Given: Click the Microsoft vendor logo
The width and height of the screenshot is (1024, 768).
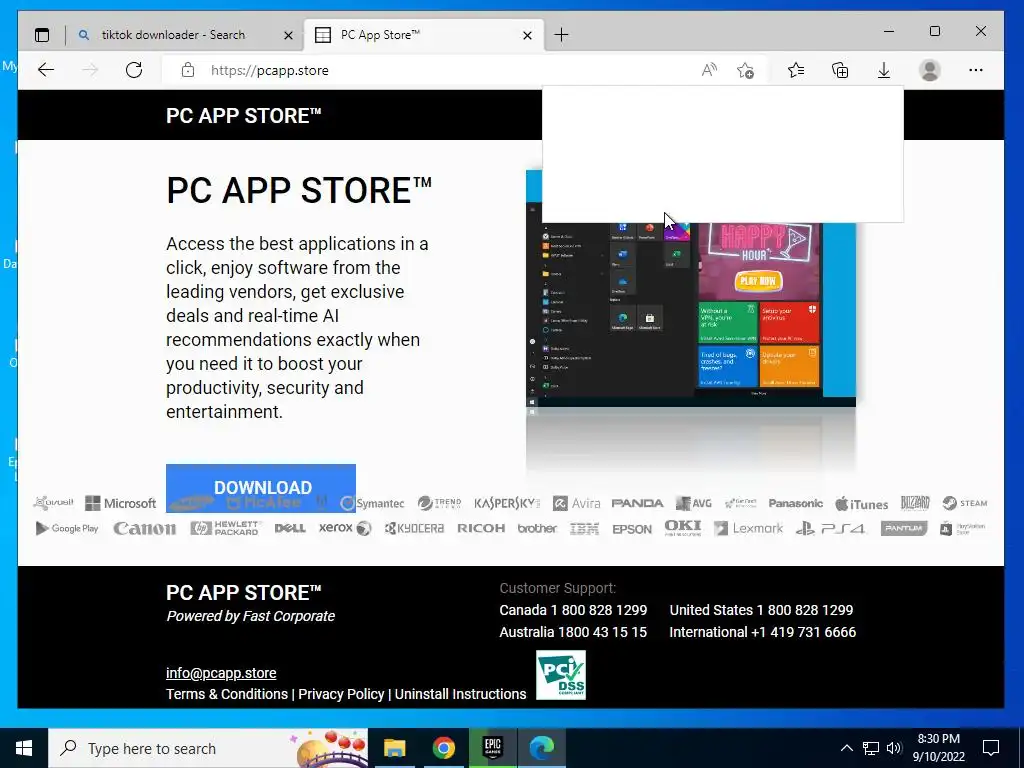Looking at the screenshot, I should tap(121, 503).
